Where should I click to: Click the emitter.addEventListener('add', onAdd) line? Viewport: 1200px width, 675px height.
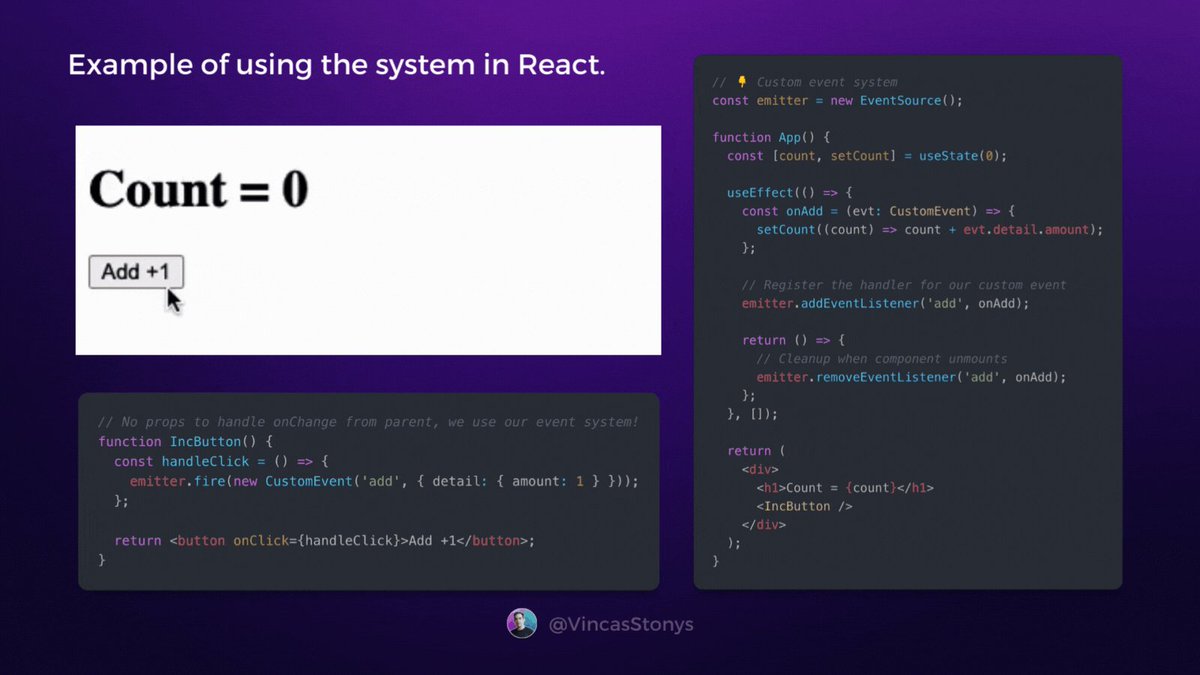click(x=885, y=303)
